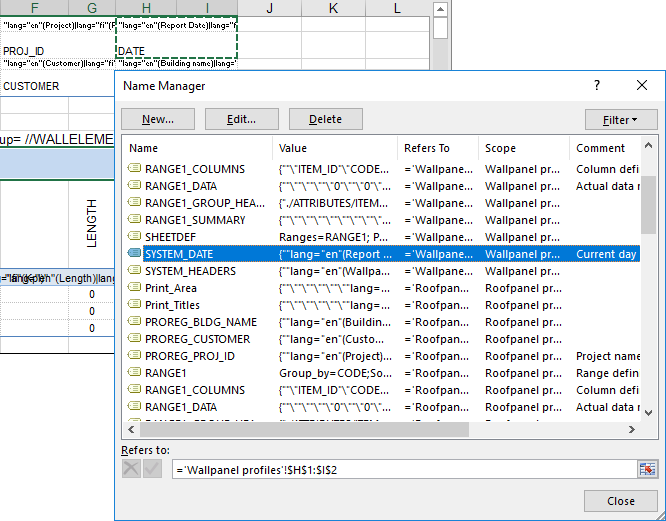The image size is (666, 521).
Task: Click the name icon beside RANGE1_SUMMARY
Action: (135, 220)
